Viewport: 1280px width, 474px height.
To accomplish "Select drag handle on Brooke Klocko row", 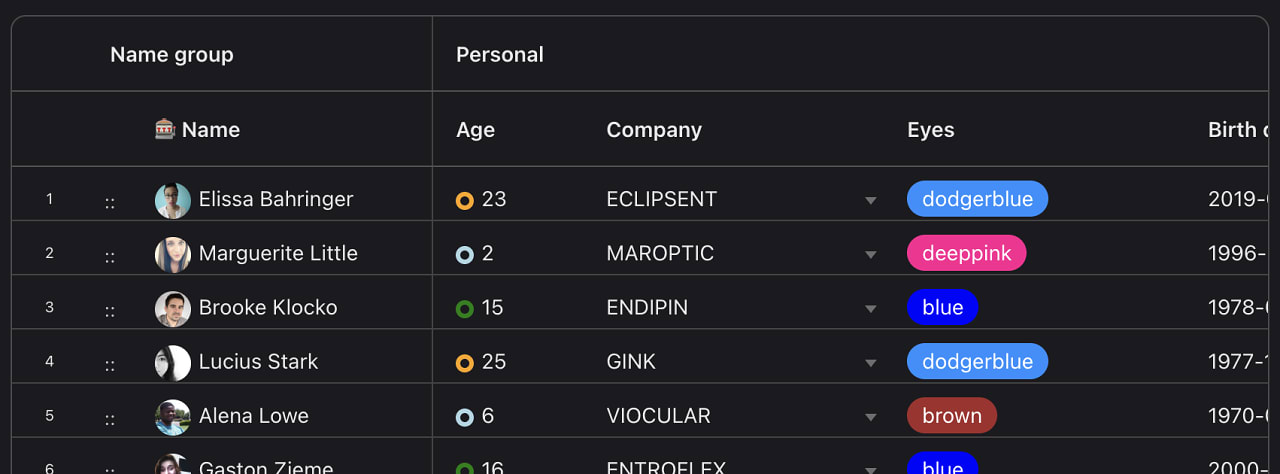I will coord(110,311).
